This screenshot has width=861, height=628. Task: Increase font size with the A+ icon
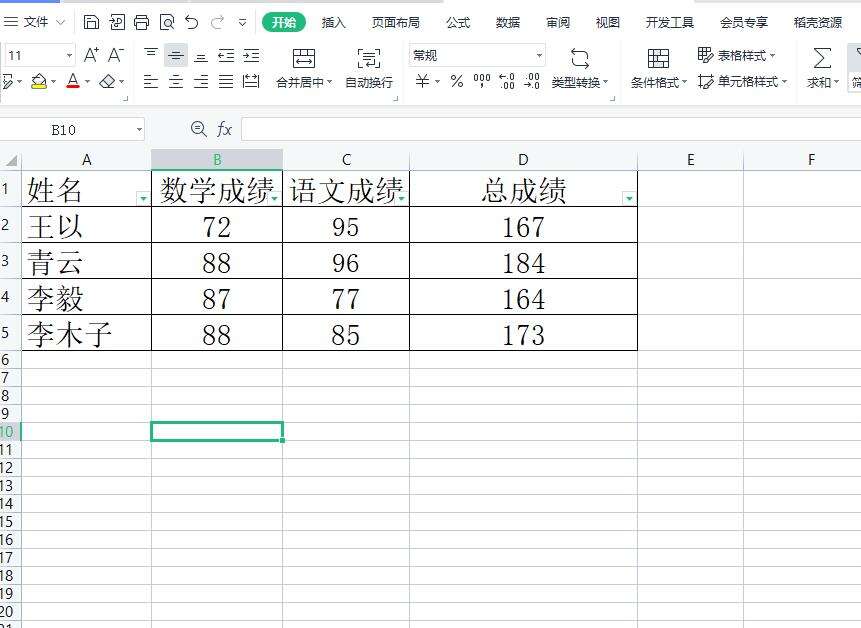(92, 54)
